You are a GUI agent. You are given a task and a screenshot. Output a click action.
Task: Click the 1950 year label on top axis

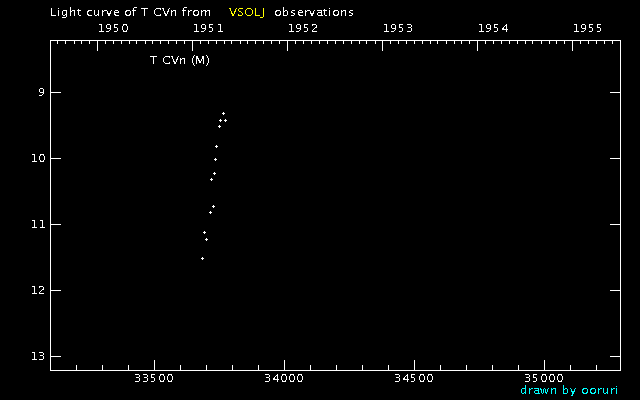(x=112, y=29)
